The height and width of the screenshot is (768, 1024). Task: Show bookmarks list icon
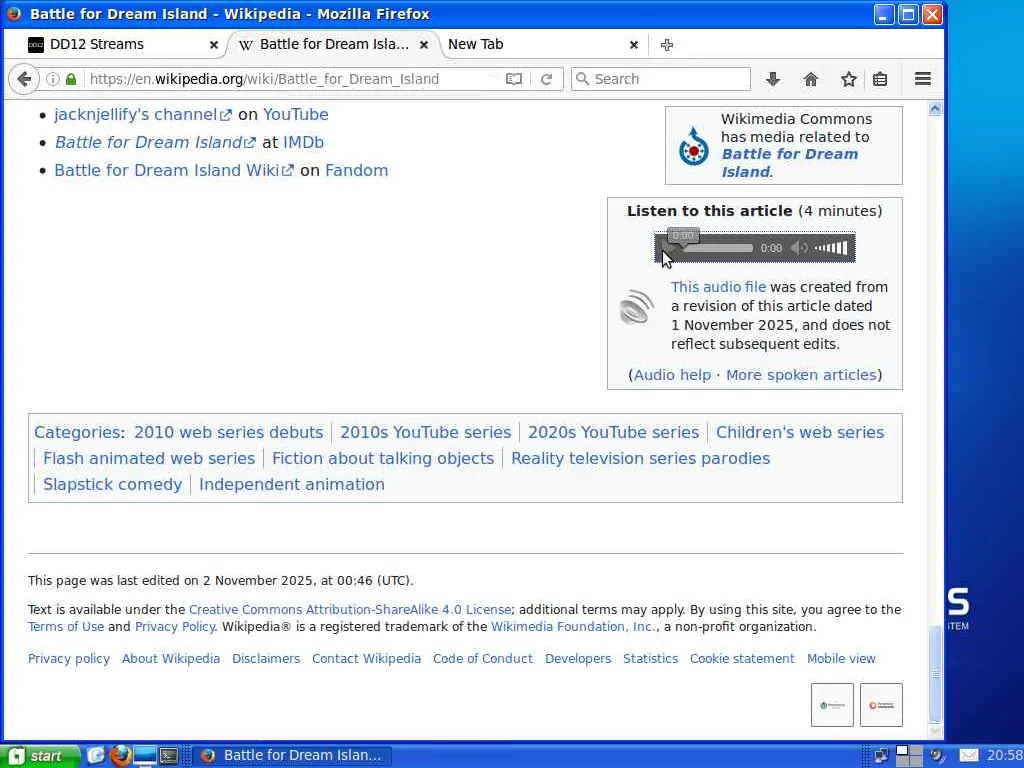coord(880,79)
